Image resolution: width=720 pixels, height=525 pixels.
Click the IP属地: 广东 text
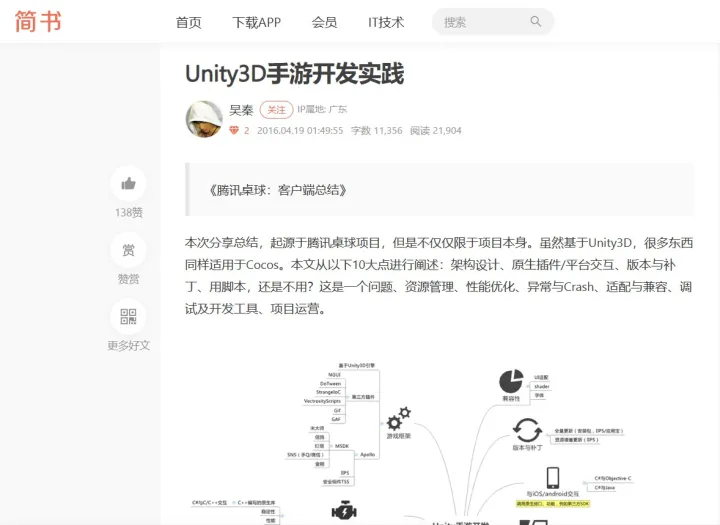pos(322,109)
